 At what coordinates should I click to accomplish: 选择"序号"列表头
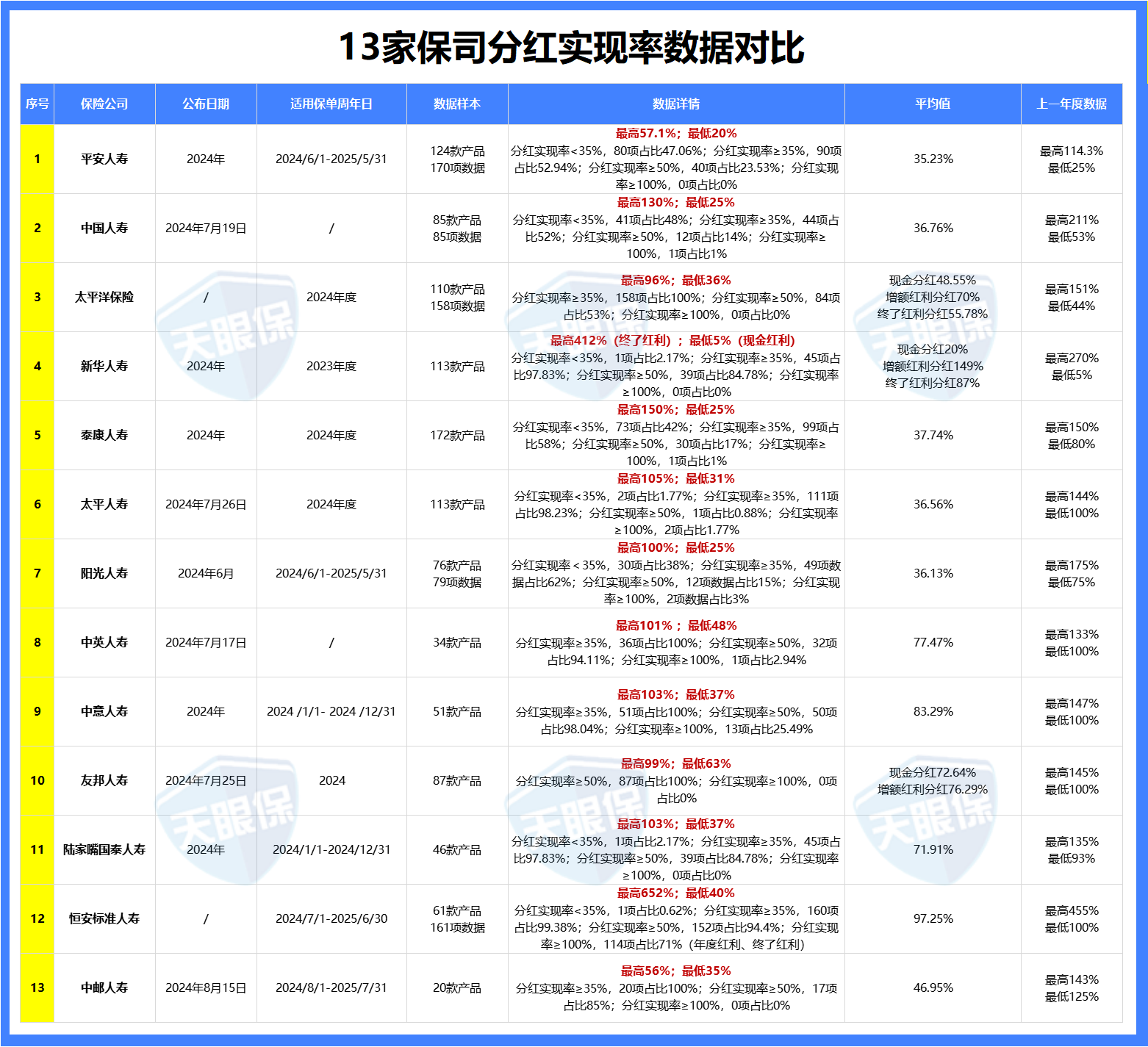pyautogui.click(x=37, y=104)
